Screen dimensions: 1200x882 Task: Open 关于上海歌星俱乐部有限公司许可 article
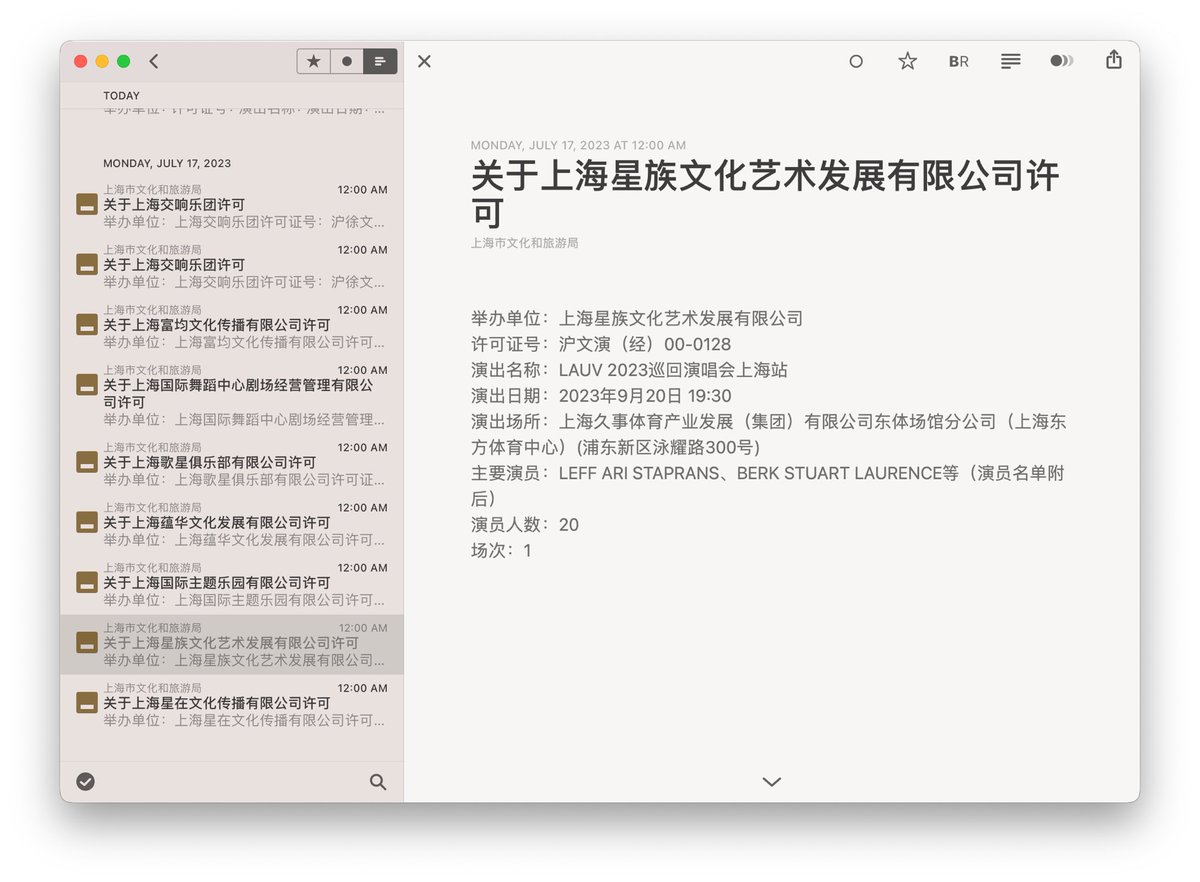pyautogui.click(x=232, y=462)
